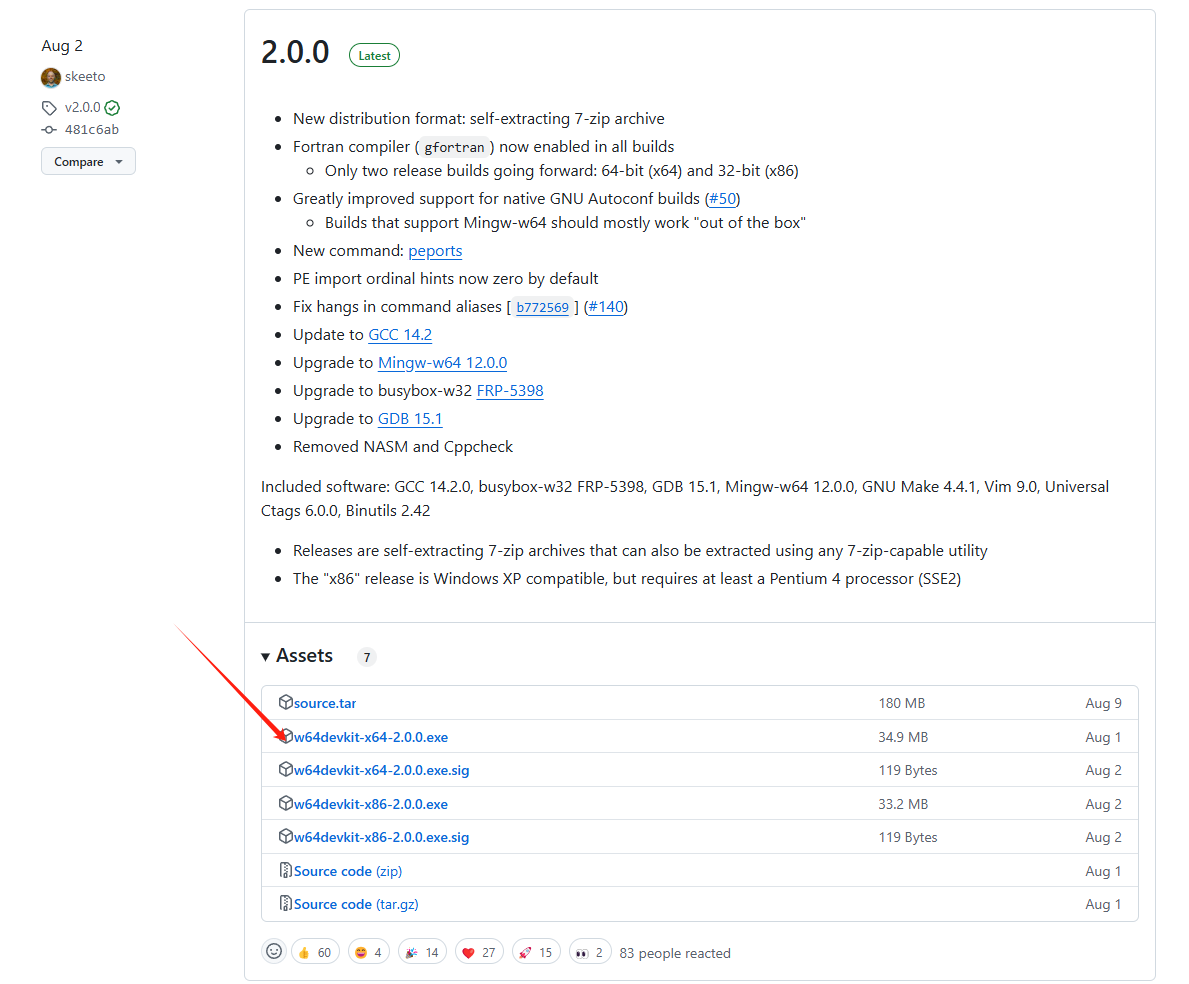Image resolution: width=1189 pixels, height=984 pixels.
Task: Click the package icon beside w64devkit-x86-2.0.0.exe
Action: (x=286, y=804)
